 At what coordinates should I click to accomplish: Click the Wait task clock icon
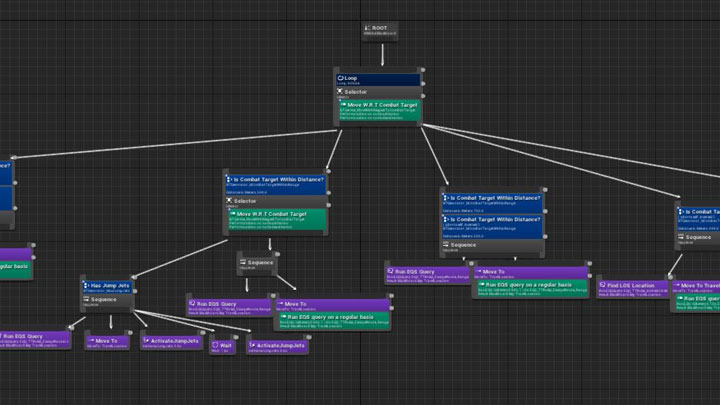point(214,345)
